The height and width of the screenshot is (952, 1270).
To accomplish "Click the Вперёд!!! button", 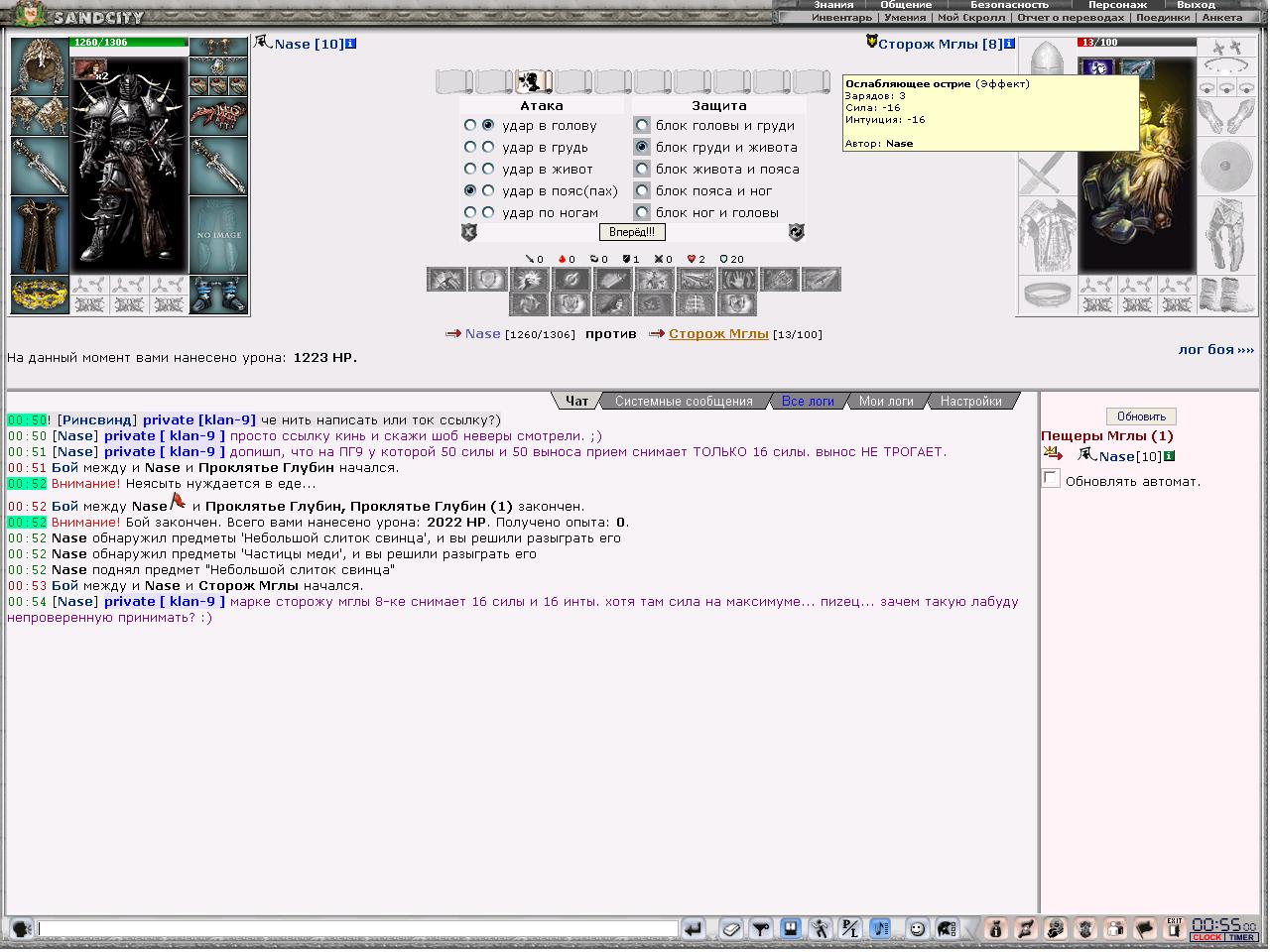I will 632,232.
